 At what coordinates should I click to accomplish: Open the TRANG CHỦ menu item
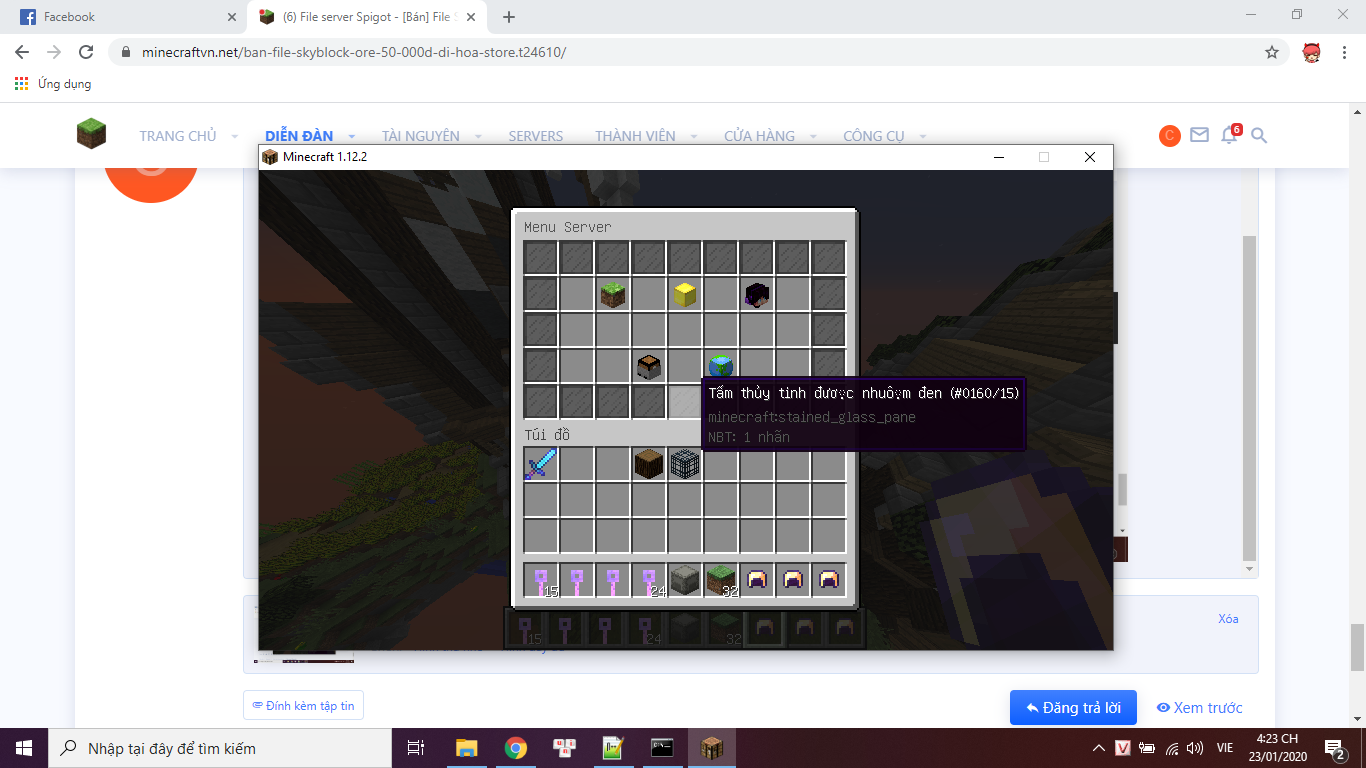[x=178, y=136]
